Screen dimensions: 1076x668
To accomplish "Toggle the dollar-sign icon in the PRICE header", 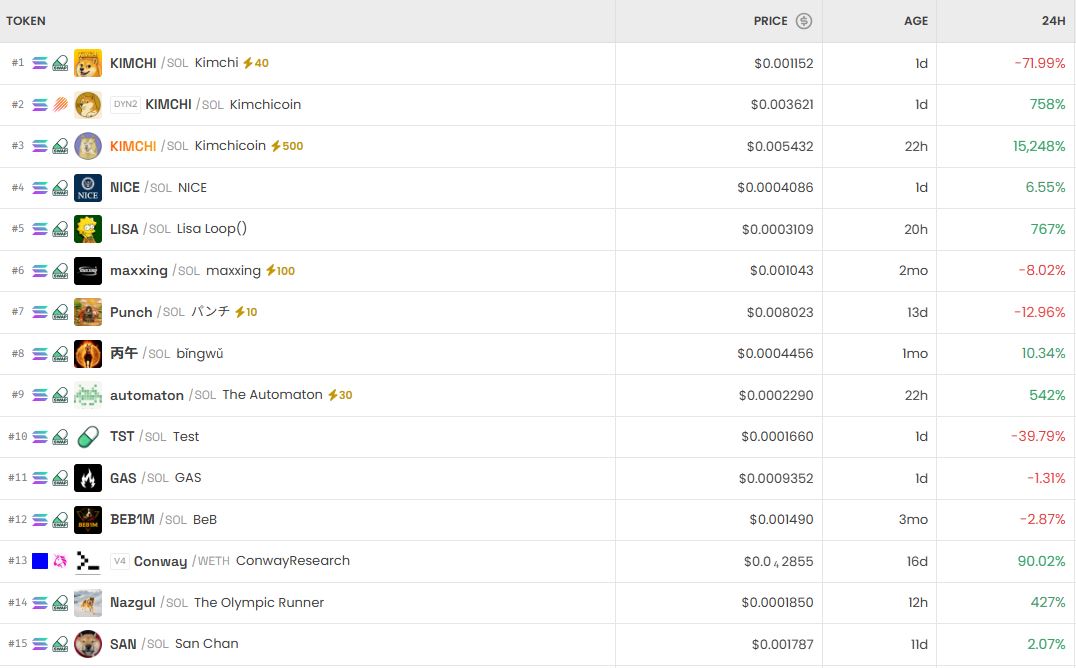I will pyautogui.click(x=804, y=21).
